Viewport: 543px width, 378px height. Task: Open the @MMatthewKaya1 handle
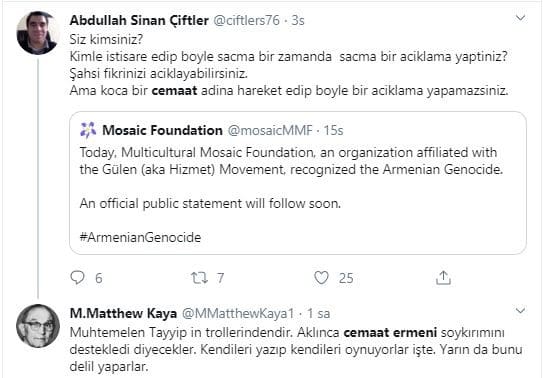click(x=238, y=313)
